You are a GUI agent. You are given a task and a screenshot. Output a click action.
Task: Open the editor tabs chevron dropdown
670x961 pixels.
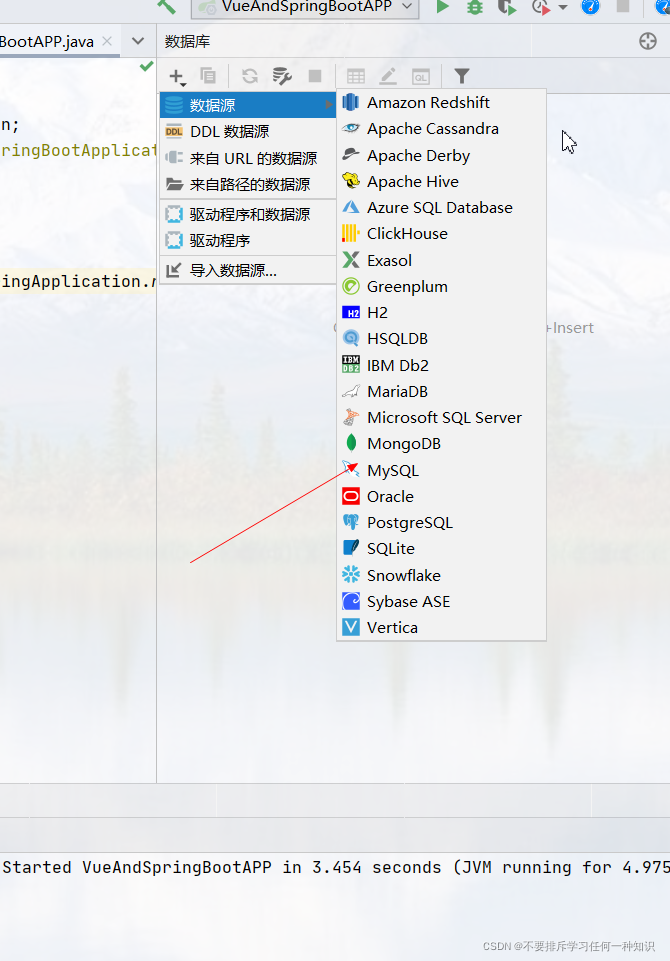138,42
